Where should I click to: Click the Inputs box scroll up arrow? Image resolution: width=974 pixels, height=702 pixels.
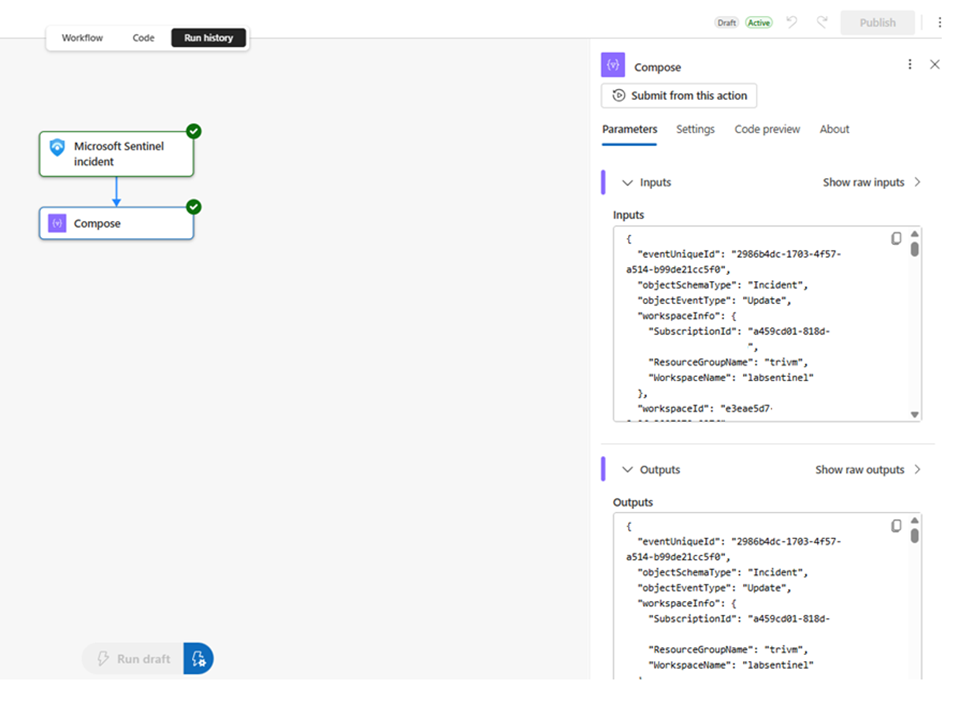point(914,234)
